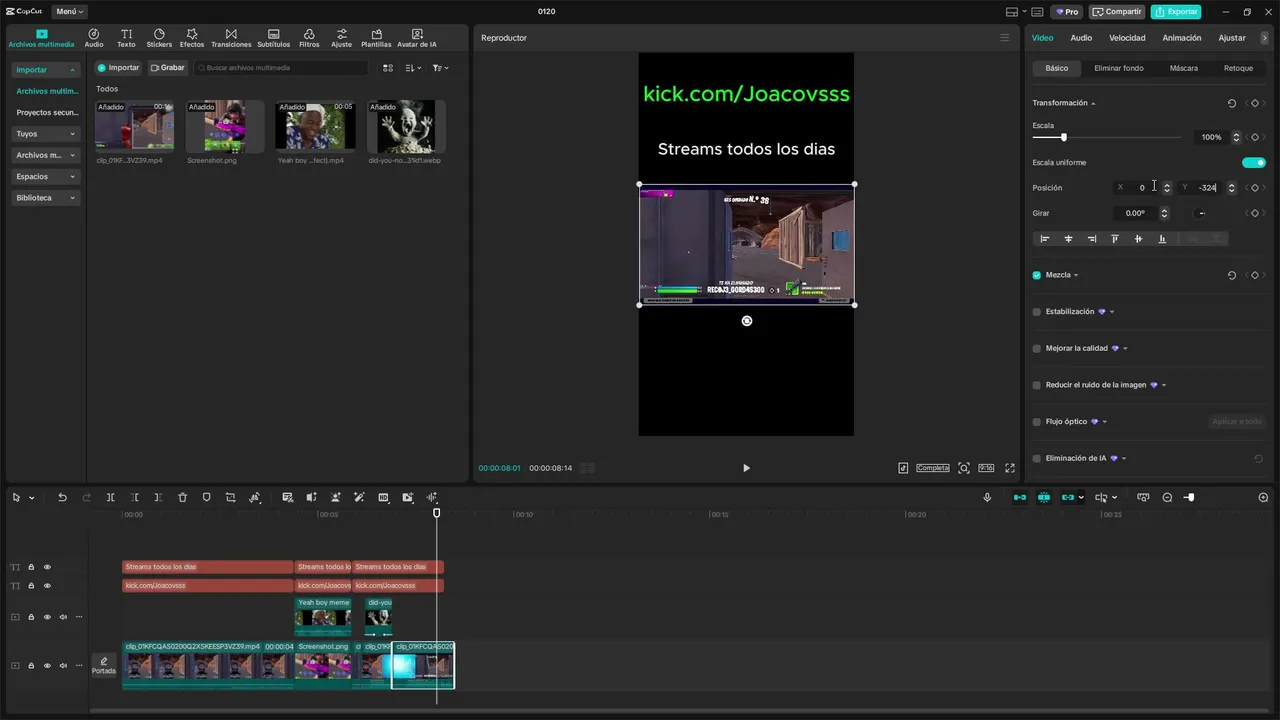Enable the Estabilización checkbox
The height and width of the screenshot is (720, 1280).
pos(1036,312)
